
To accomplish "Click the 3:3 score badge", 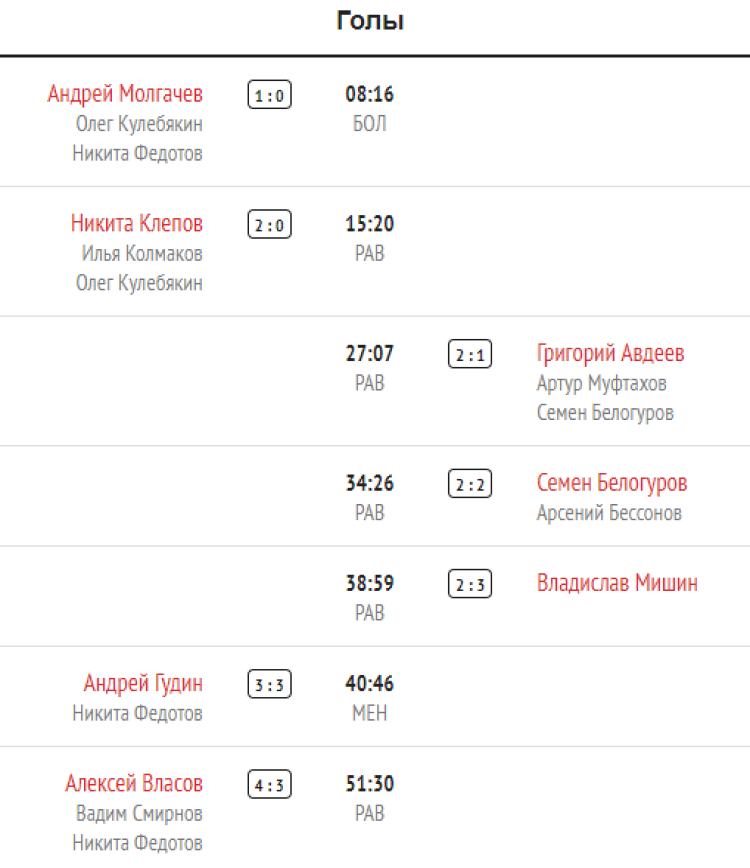I will click(x=269, y=685).
